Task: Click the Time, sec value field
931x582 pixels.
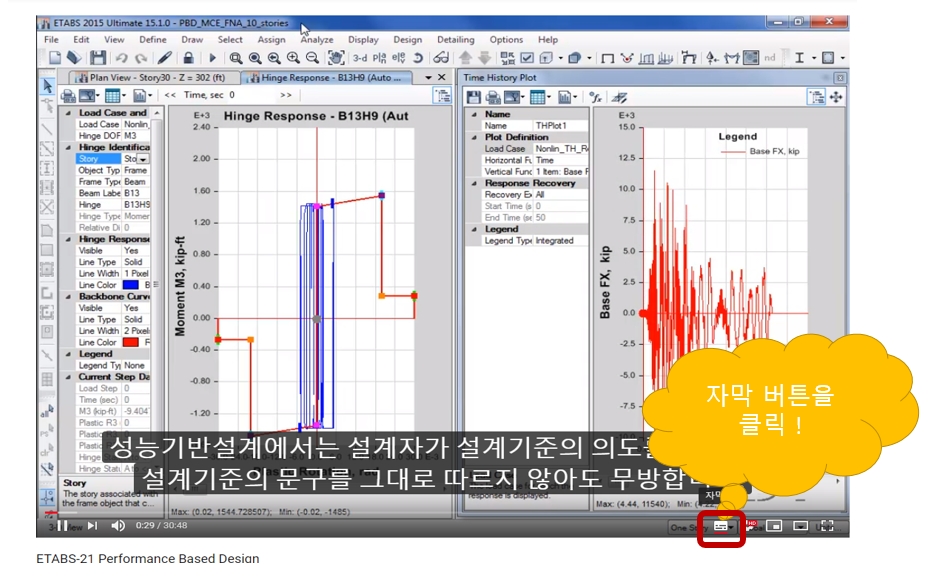Action: click(252, 95)
